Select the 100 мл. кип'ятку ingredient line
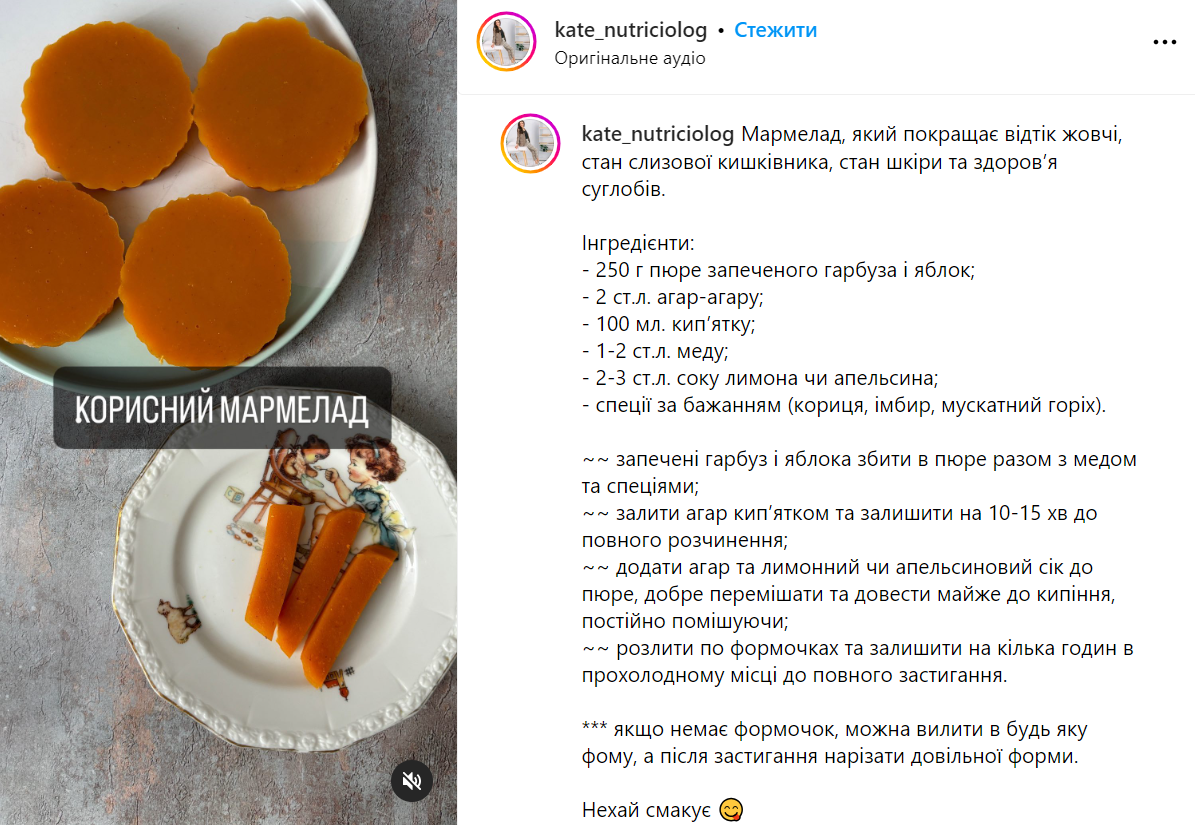The height and width of the screenshot is (825, 1195). [668, 324]
